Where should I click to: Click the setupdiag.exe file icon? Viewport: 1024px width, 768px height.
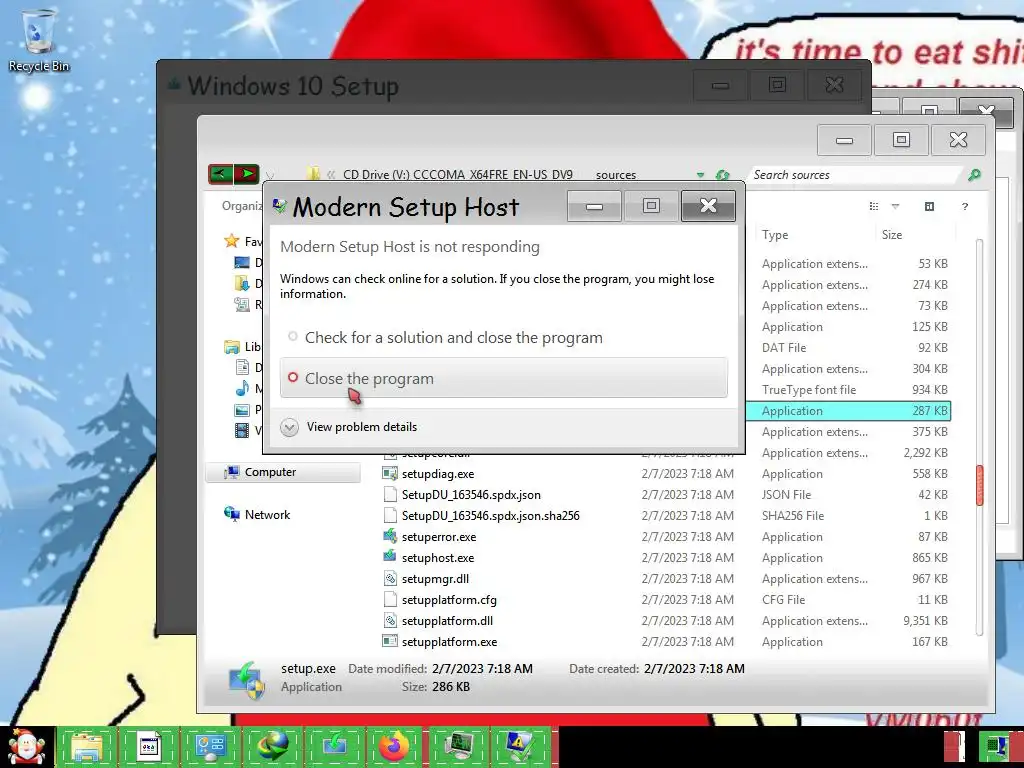(390, 473)
